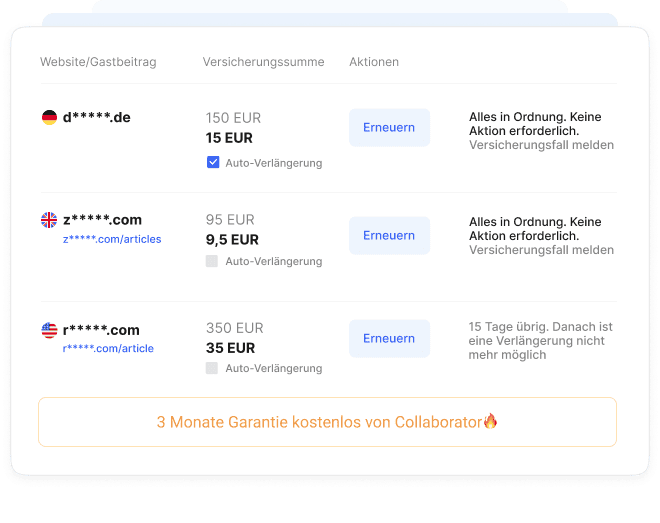Open the r*****.com/article link
The width and height of the screenshot is (660, 523).
(x=108, y=348)
